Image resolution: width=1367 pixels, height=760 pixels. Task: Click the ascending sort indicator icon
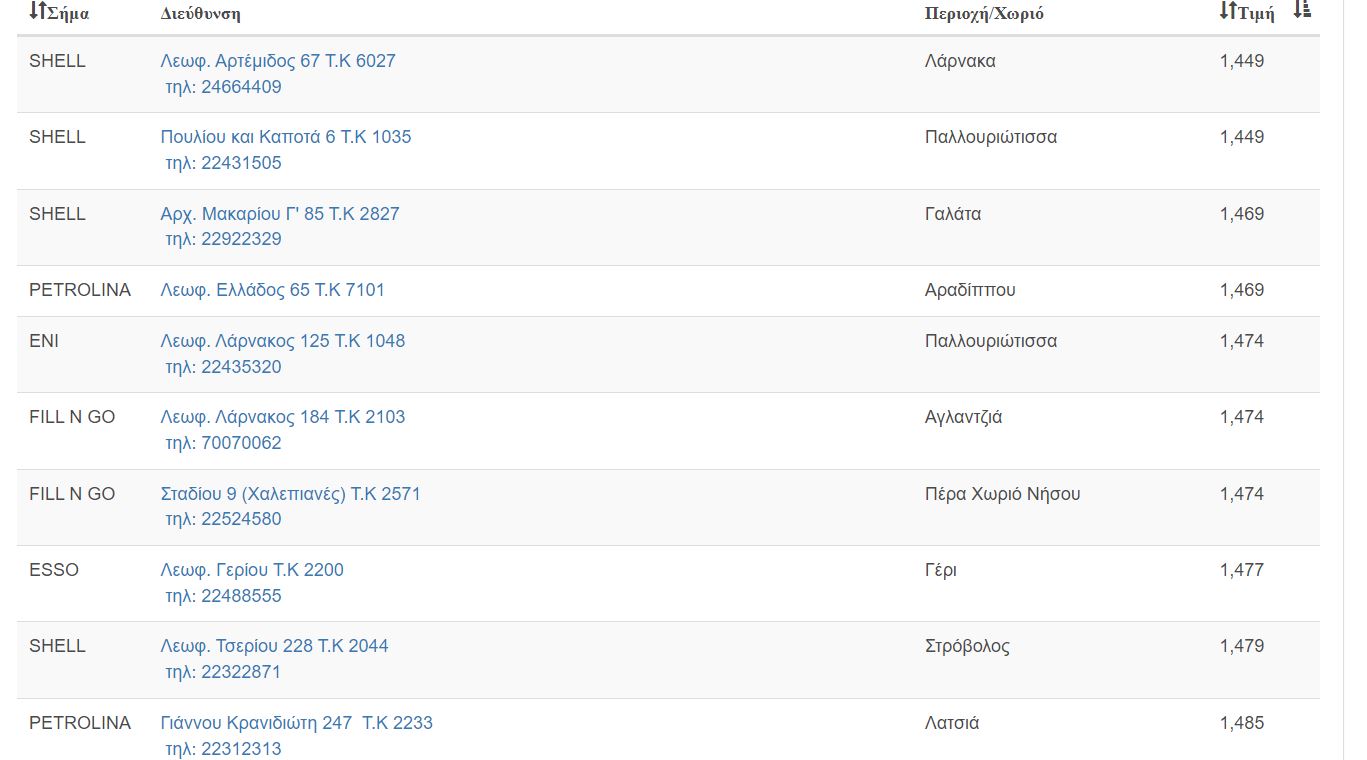tap(1301, 10)
